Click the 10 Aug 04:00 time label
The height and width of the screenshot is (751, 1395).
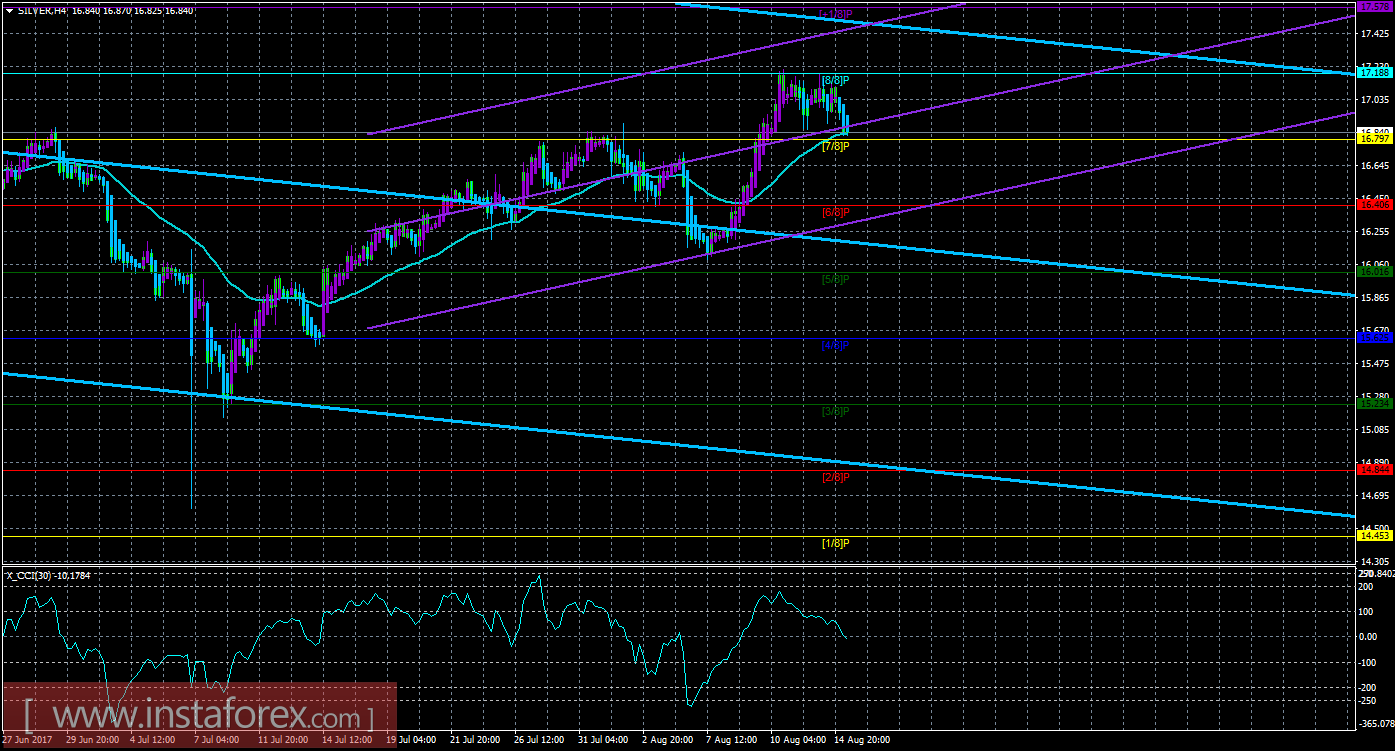pos(800,741)
